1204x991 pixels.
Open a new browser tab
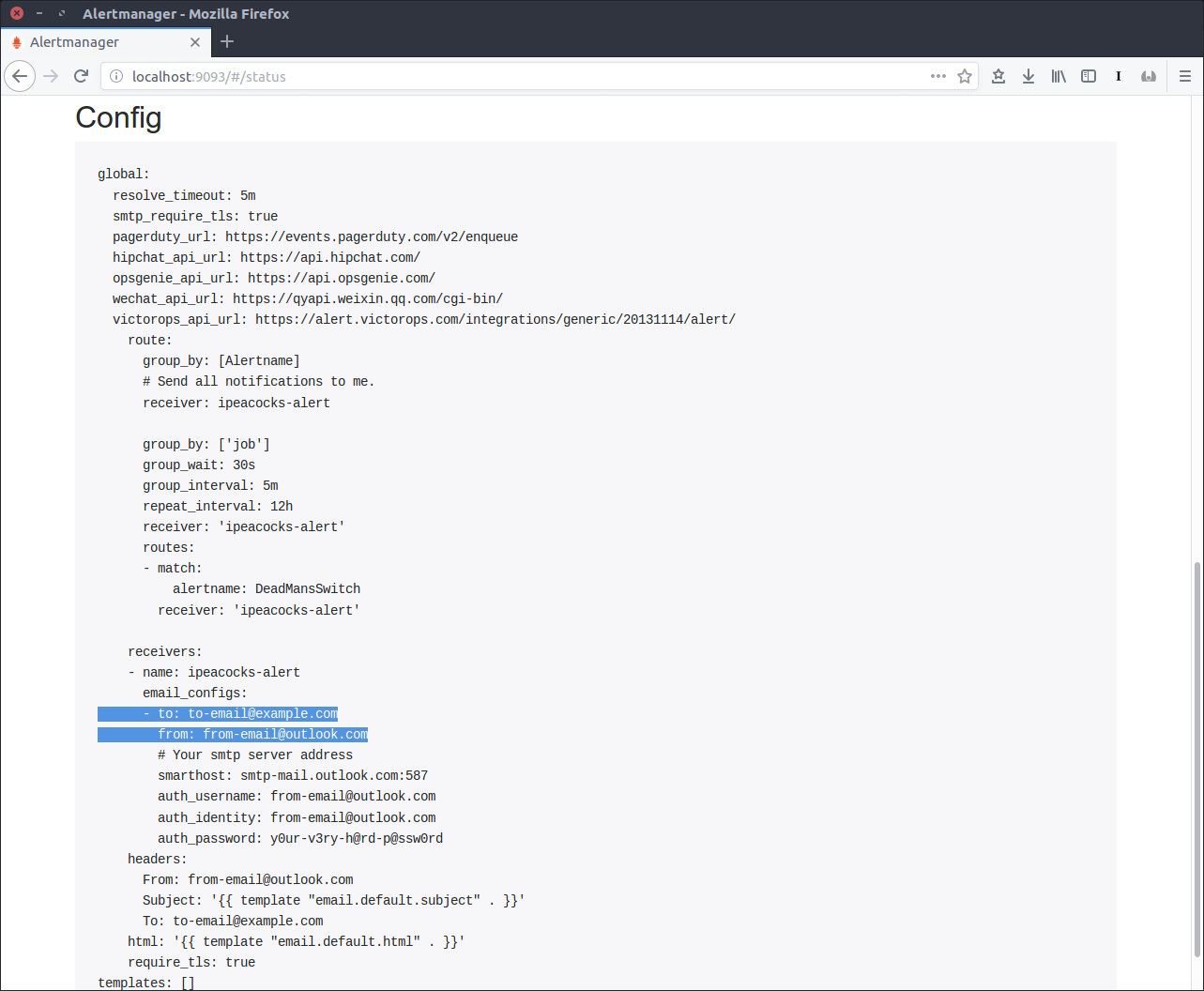click(x=227, y=41)
